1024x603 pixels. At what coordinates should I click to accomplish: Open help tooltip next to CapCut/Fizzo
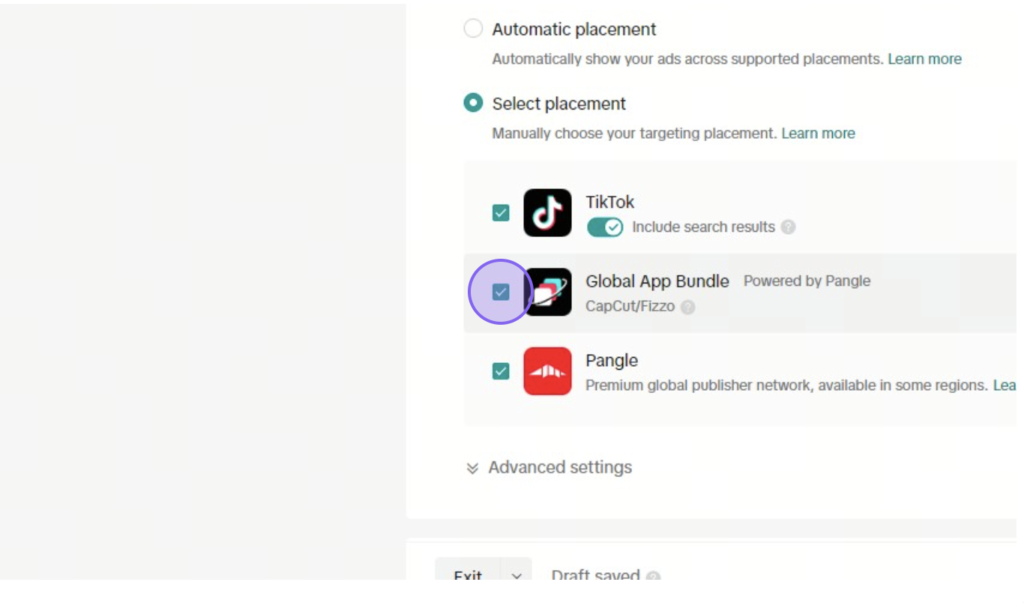[688, 307]
